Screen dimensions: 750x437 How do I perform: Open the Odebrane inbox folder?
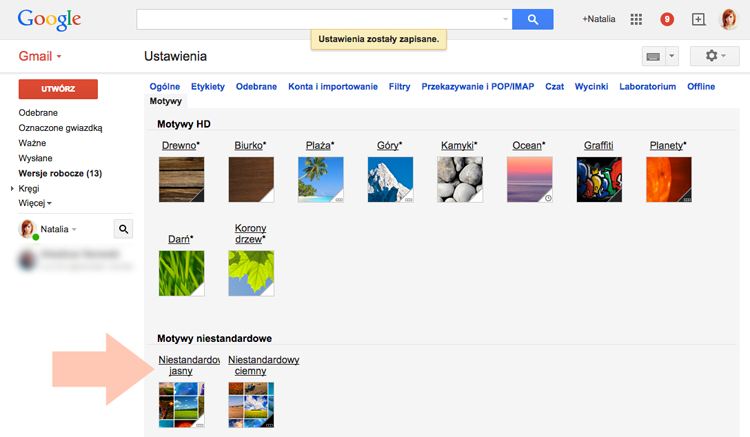coord(38,113)
